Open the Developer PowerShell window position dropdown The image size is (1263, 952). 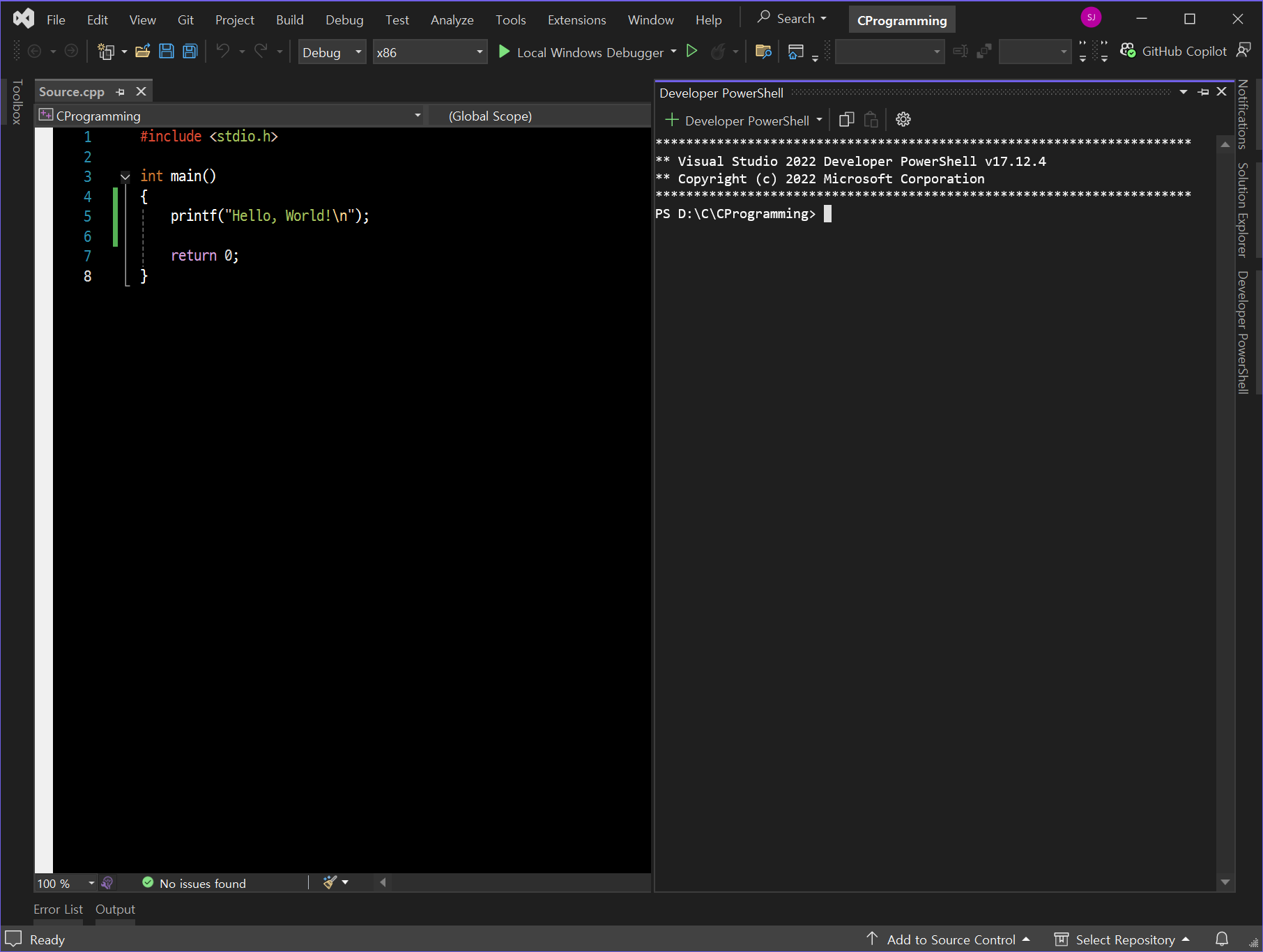[1184, 92]
